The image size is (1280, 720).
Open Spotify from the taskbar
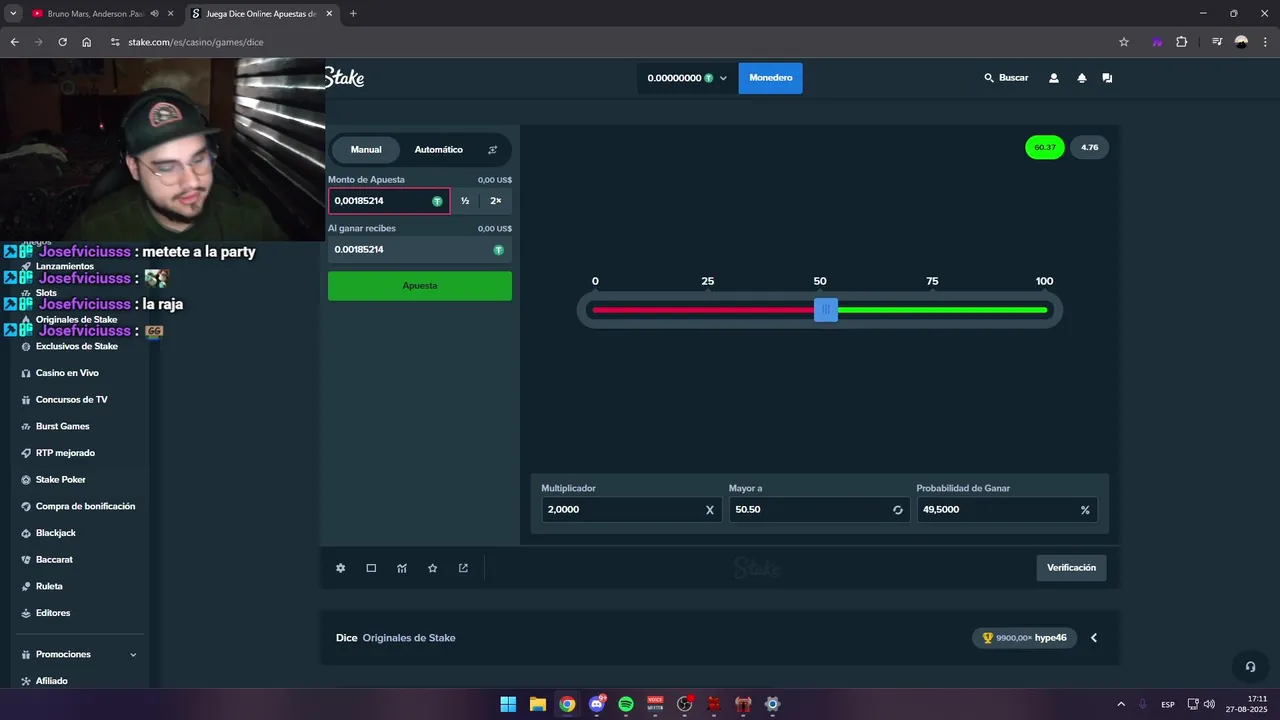626,704
